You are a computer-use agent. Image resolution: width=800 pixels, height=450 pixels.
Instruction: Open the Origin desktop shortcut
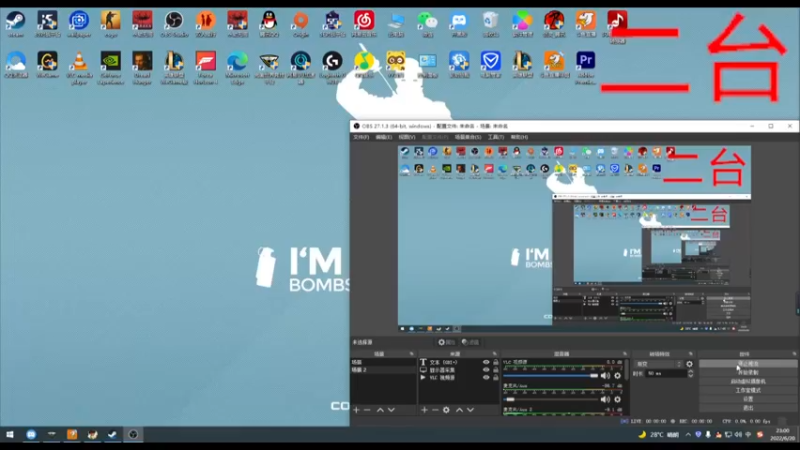[301, 24]
